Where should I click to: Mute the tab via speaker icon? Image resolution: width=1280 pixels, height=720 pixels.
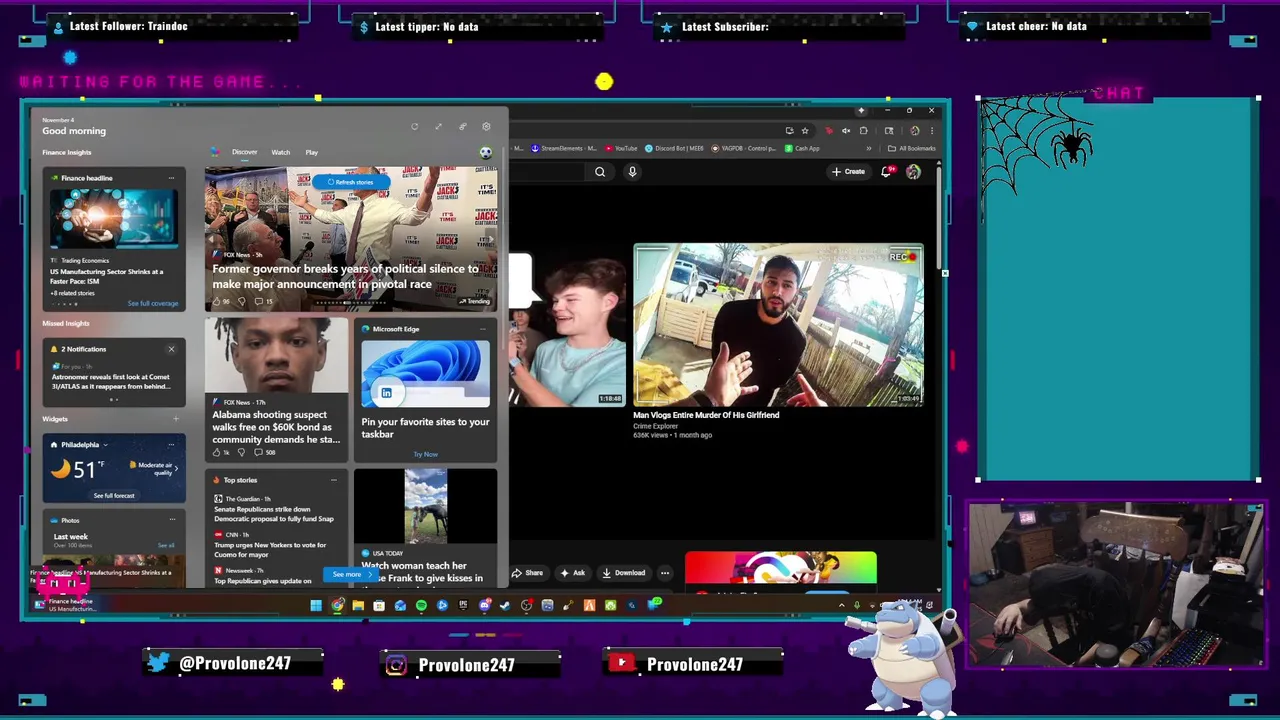[x=846, y=130]
